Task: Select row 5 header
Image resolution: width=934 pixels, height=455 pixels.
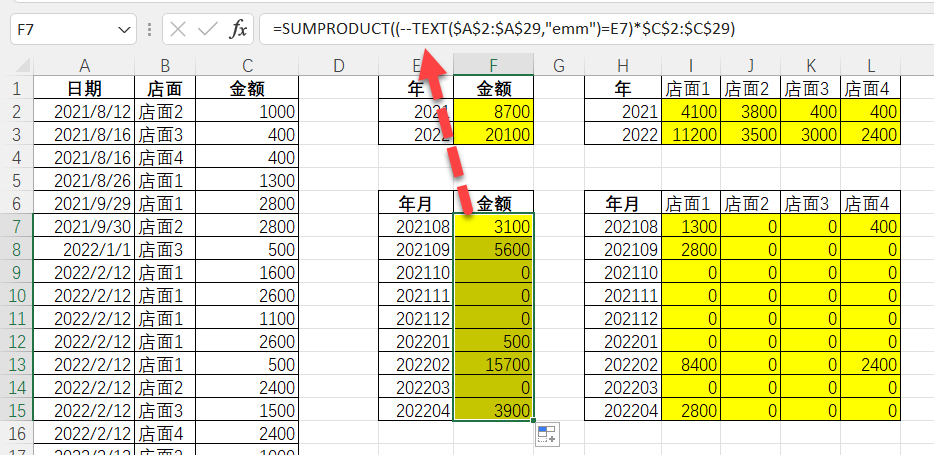Action: [17, 180]
